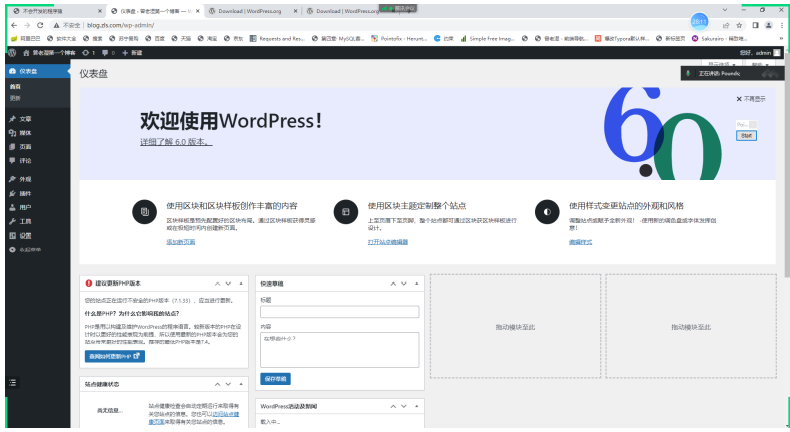Image resolution: width=790 pixels, height=432 pixels.
Task: Move the 站点健康状态 widget up
Action: (x=218, y=384)
